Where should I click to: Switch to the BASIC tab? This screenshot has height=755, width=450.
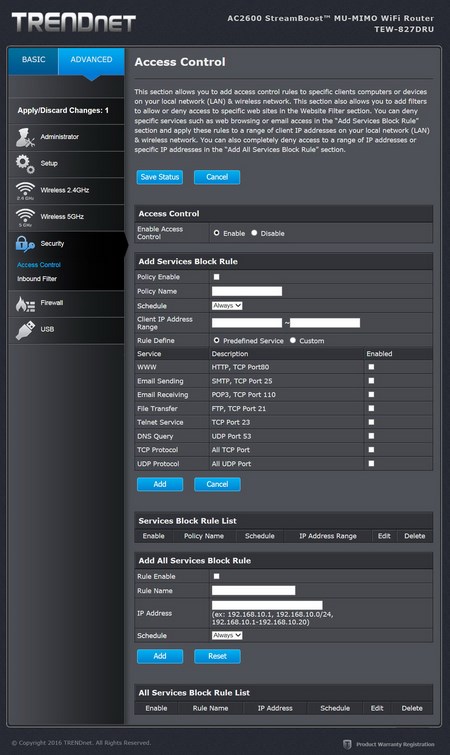click(33, 60)
